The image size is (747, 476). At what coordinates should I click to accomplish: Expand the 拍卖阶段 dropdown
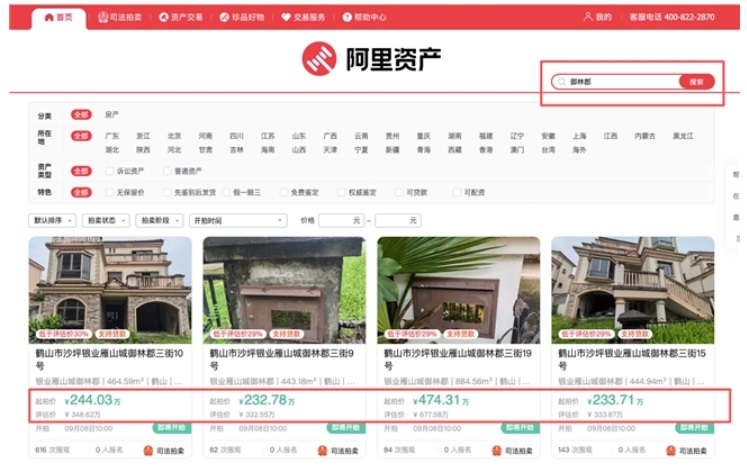coord(160,221)
